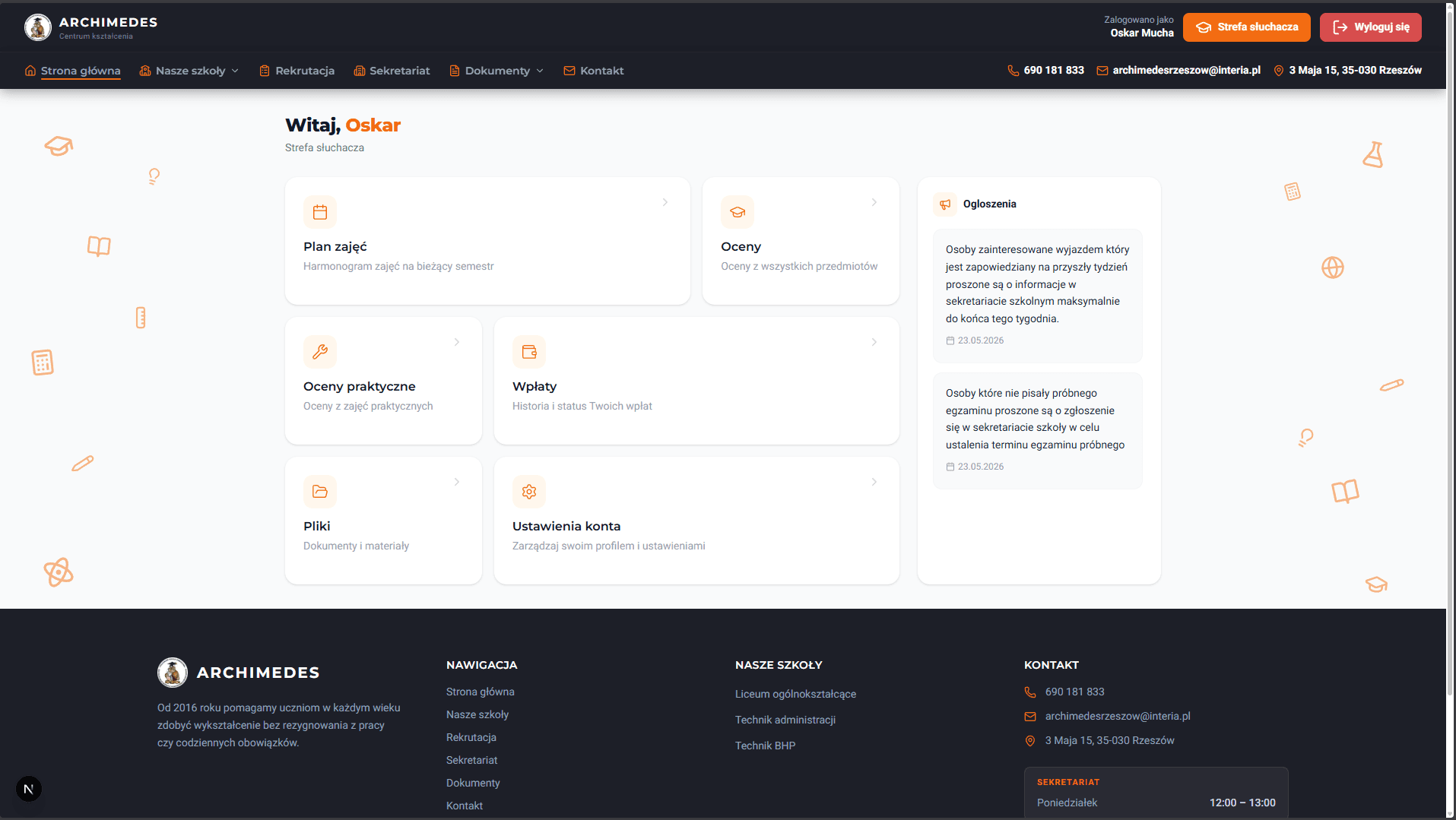
Task: Open the Wpłaty card title
Action: (535, 387)
